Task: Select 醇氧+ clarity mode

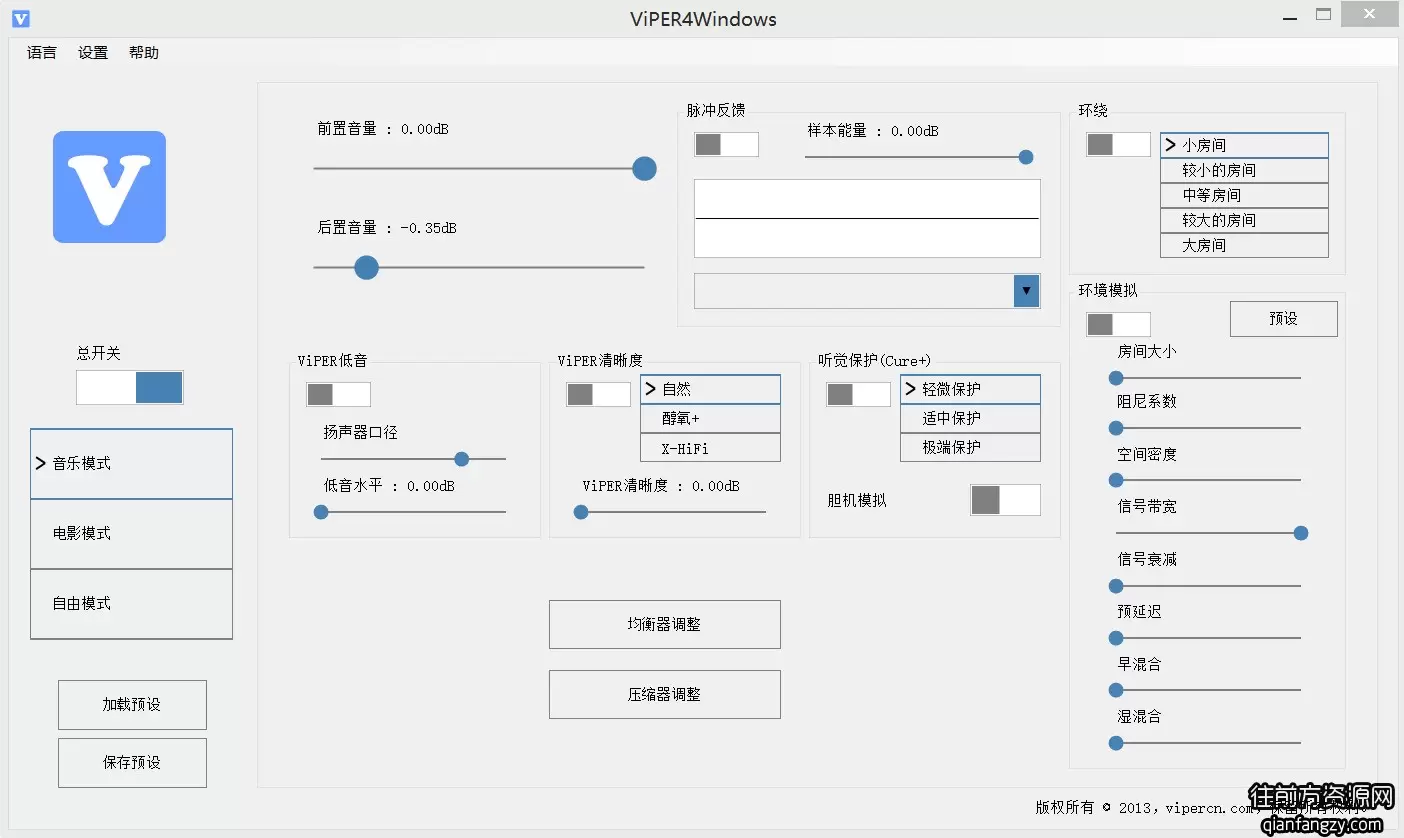Action: click(710, 419)
